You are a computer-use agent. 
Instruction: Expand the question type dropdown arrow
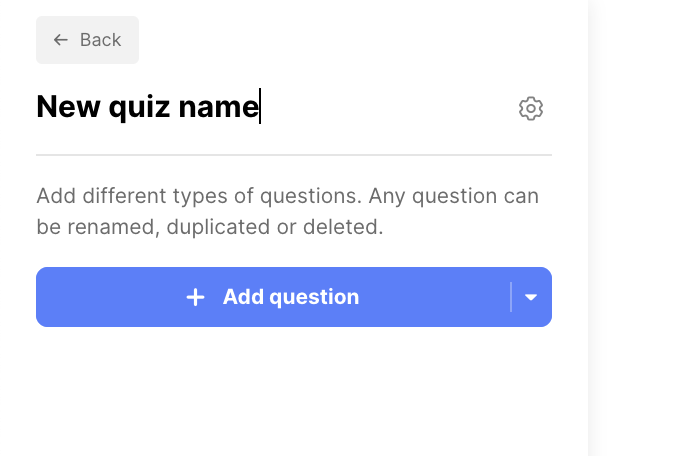[531, 297]
